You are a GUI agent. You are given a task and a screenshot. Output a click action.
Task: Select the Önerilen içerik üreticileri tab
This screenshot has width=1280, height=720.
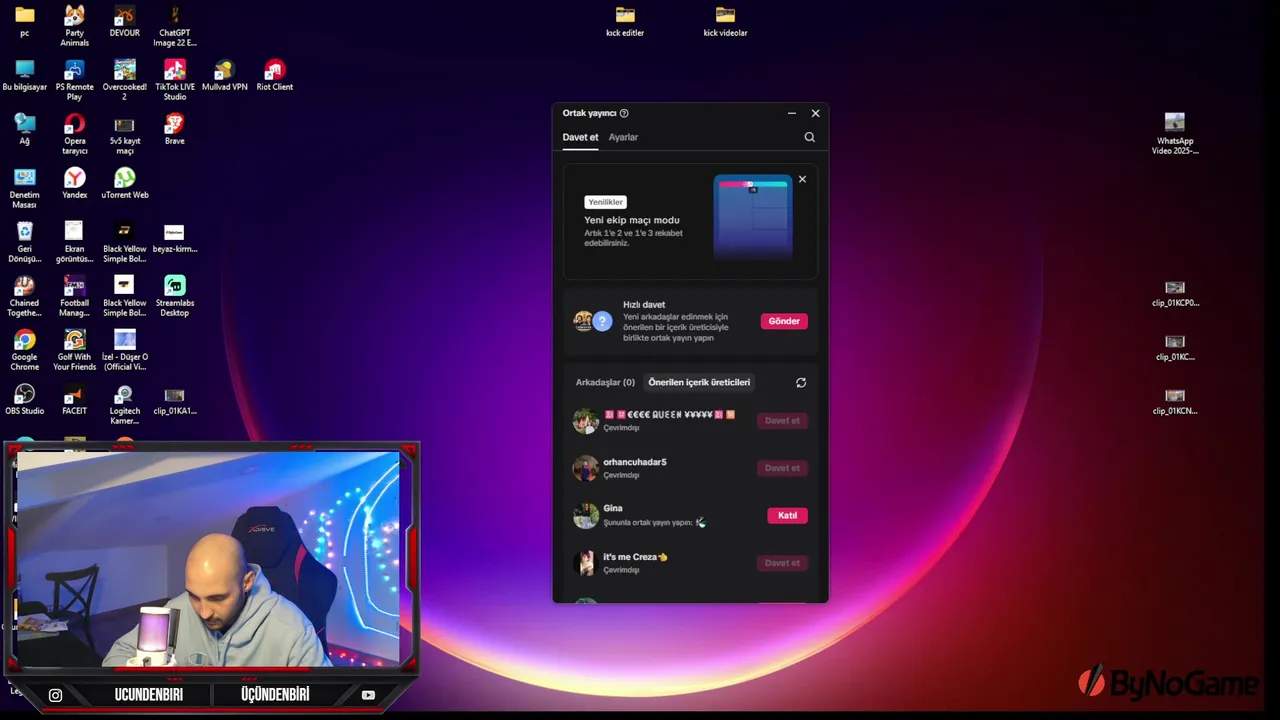point(699,382)
